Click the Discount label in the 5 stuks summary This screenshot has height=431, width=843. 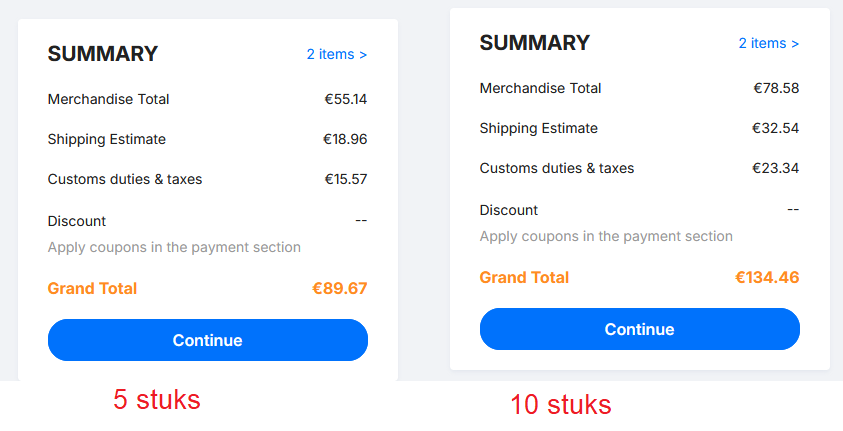tap(77, 221)
